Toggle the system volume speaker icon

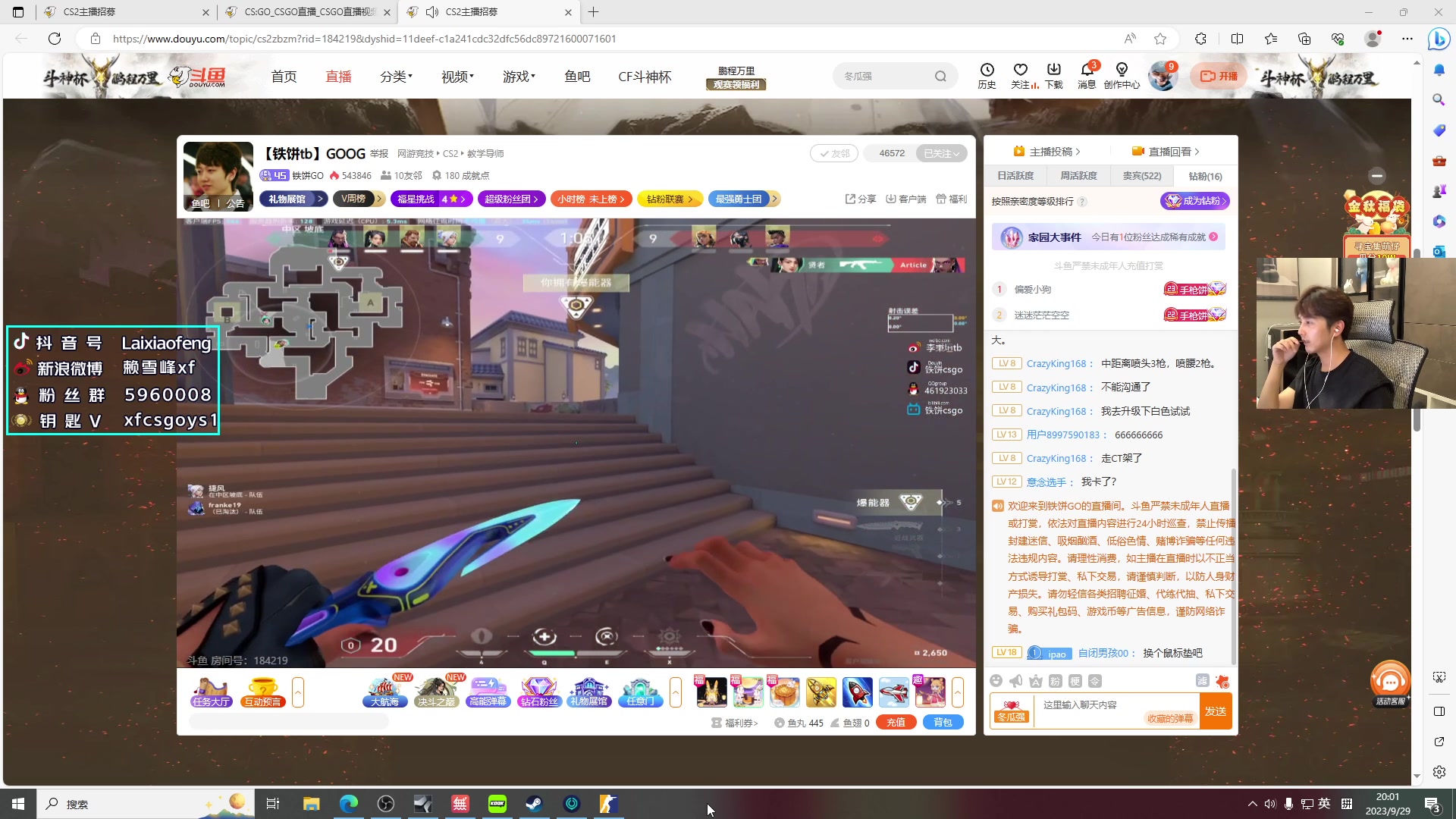pyautogui.click(x=1270, y=804)
